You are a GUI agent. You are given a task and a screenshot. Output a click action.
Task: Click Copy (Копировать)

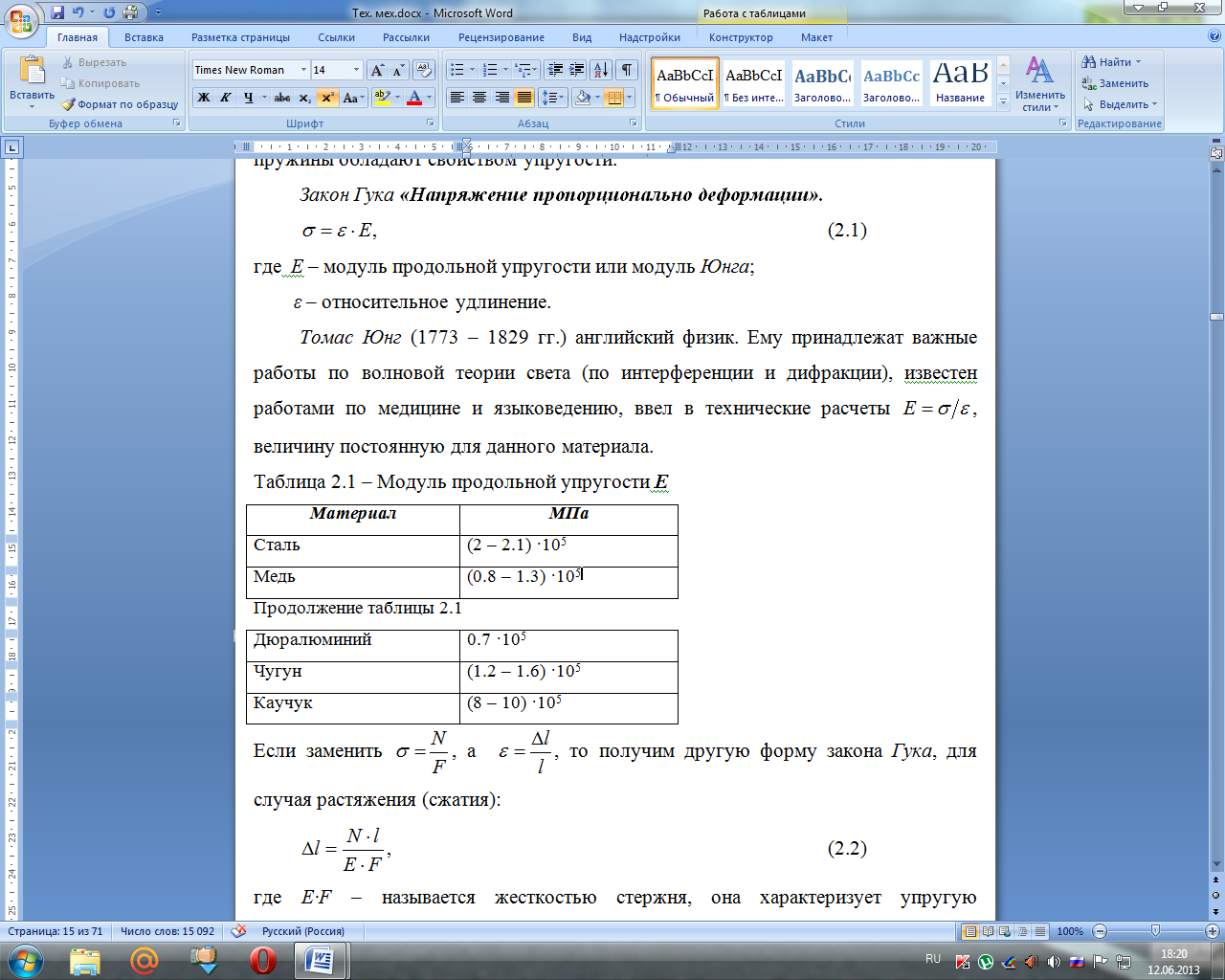pos(100,83)
